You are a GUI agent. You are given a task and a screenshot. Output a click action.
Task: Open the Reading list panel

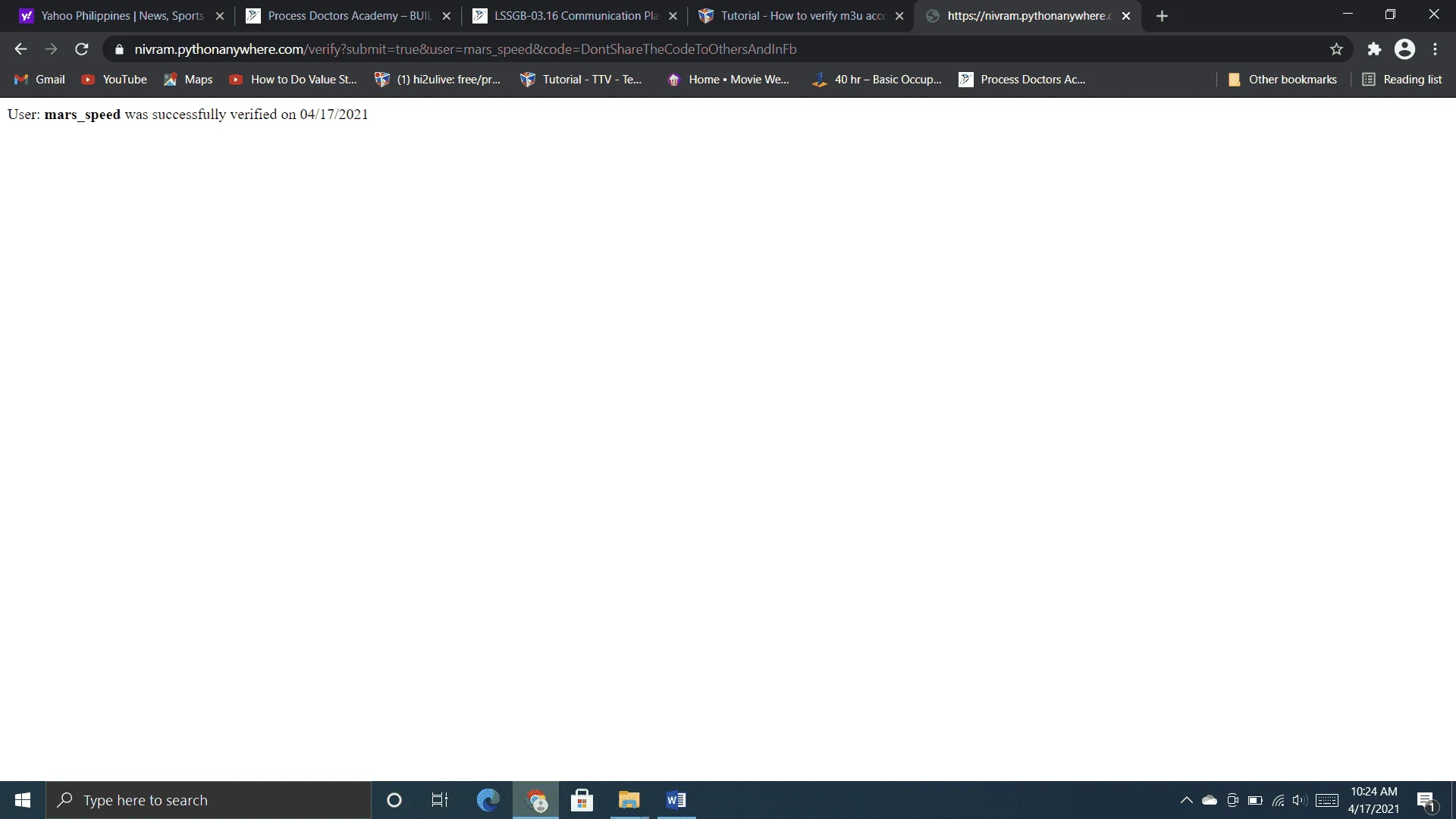point(1402,80)
